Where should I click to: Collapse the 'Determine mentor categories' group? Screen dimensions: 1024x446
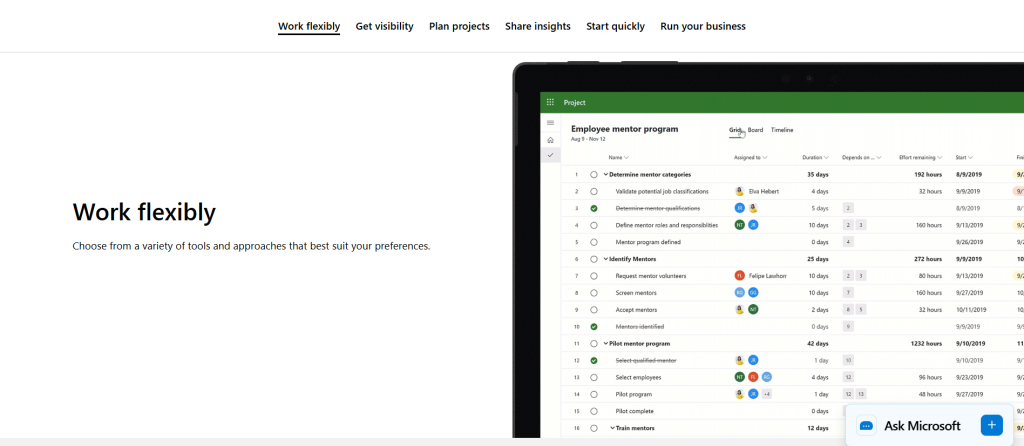coord(605,174)
